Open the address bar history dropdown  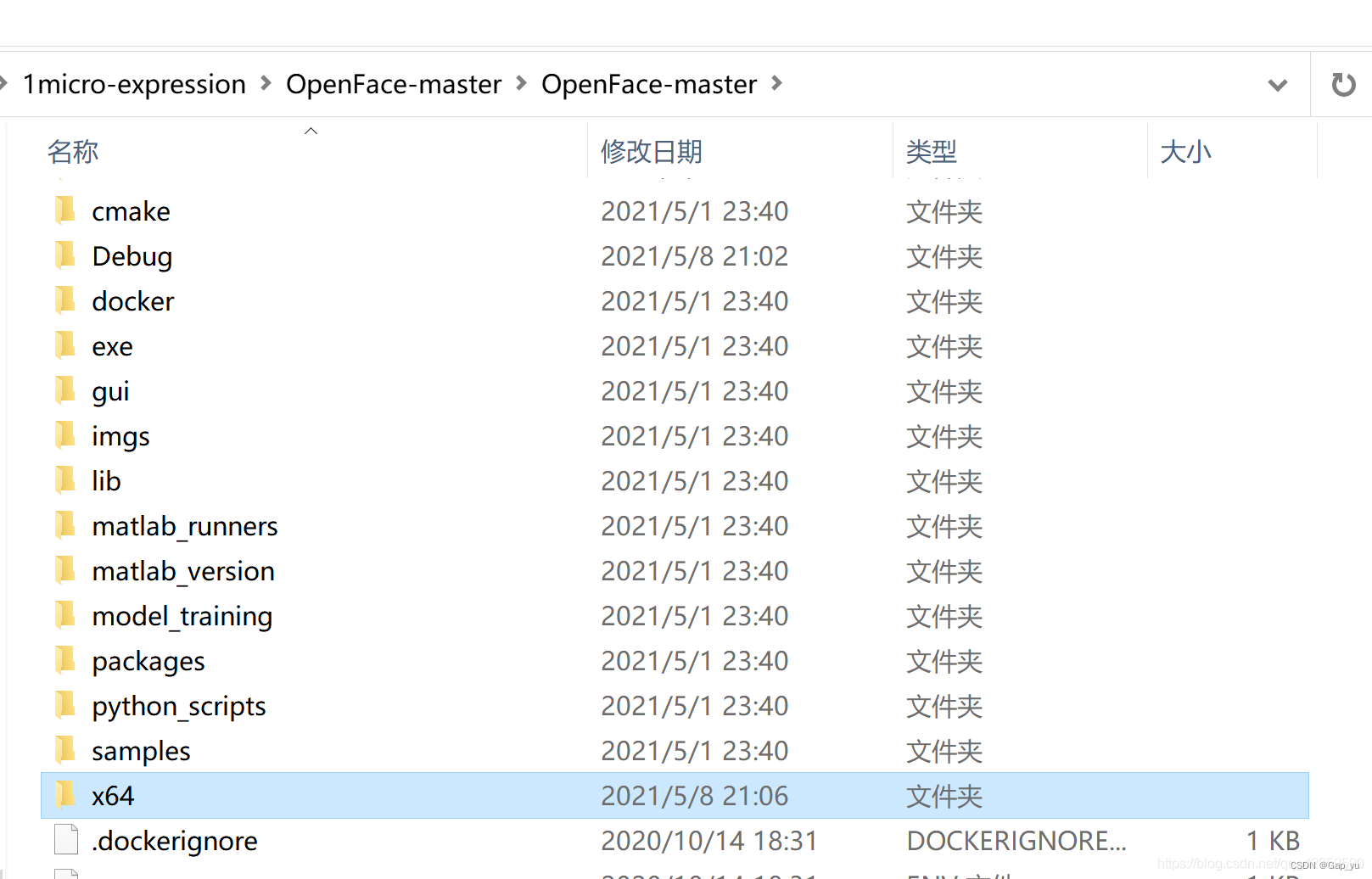1277,85
